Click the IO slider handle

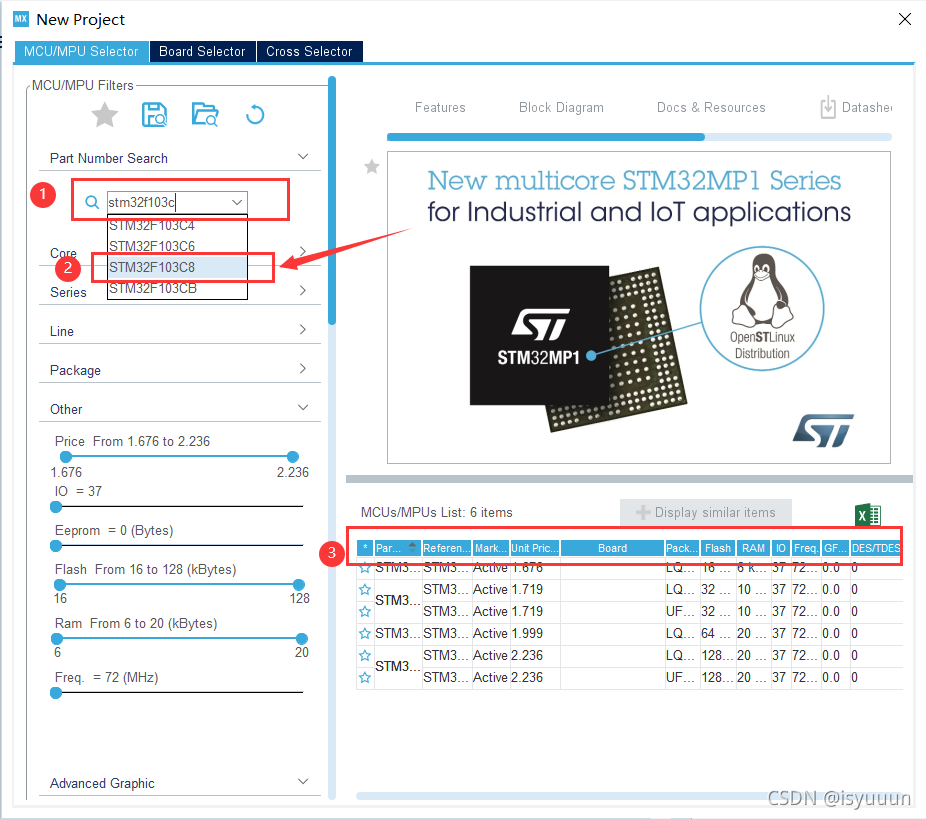click(56, 507)
